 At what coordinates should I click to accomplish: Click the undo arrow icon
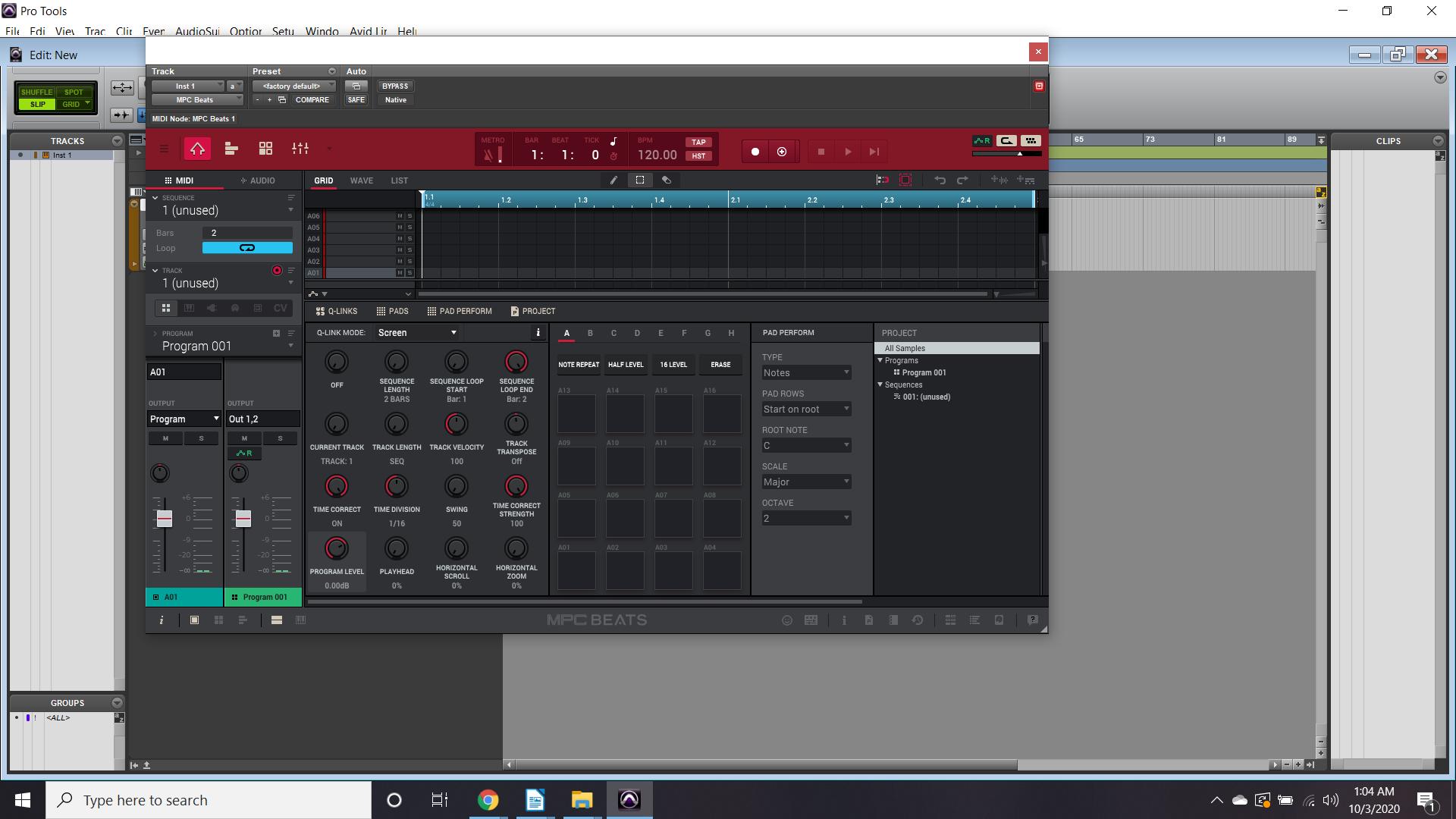(940, 180)
